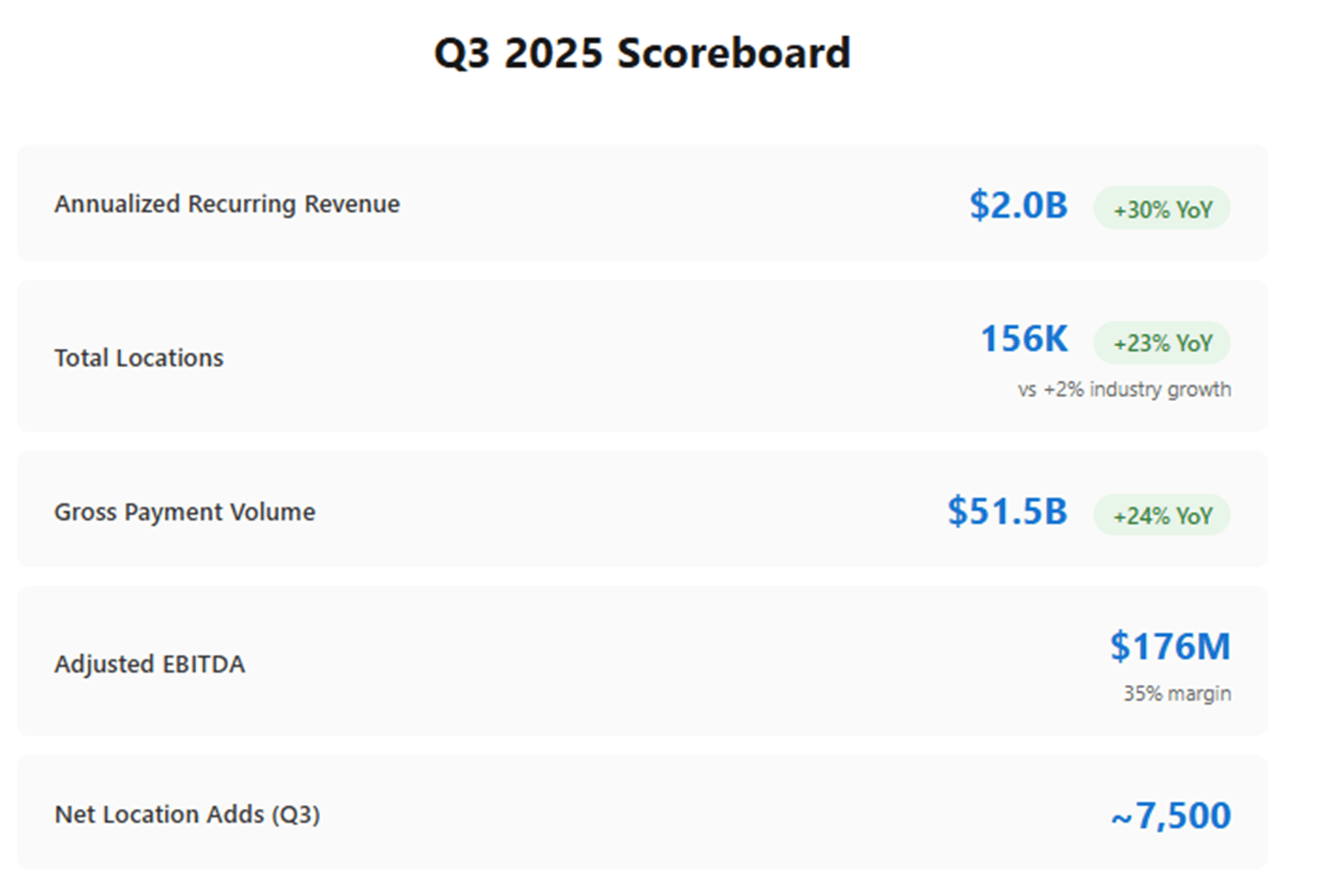Click the +24% YoY badge
Image resolution: width=1319 pixels, height=896 pixels.
(1162, 515)
